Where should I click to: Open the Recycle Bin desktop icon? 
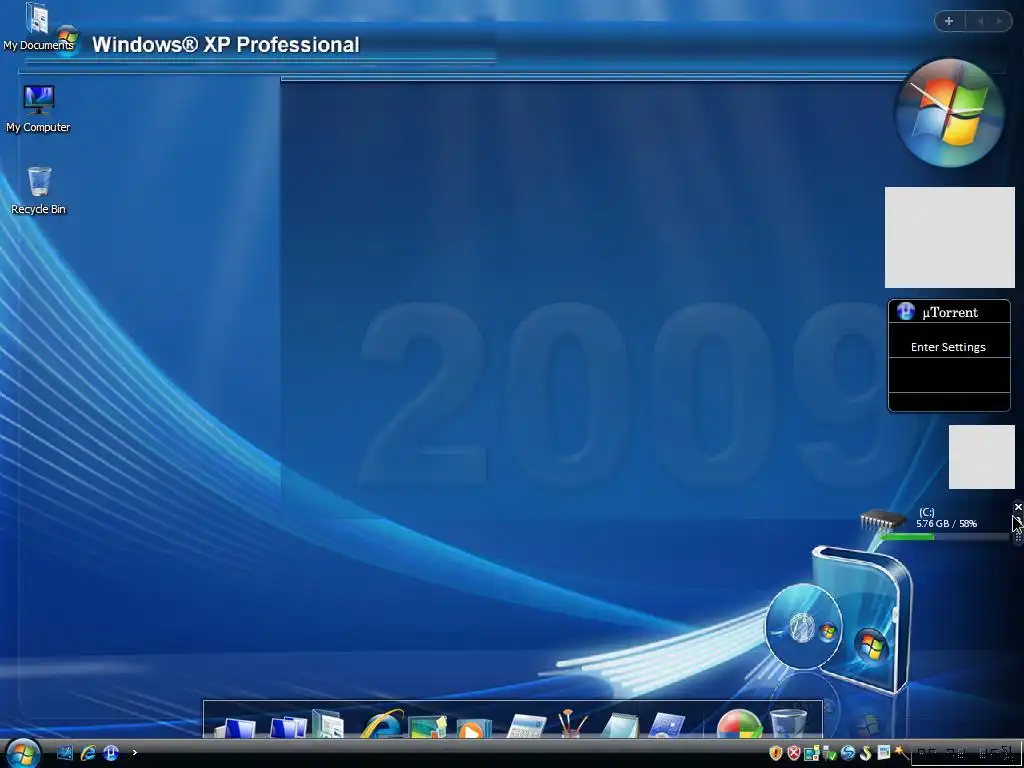pyautogui.click(x=39, y=190)
